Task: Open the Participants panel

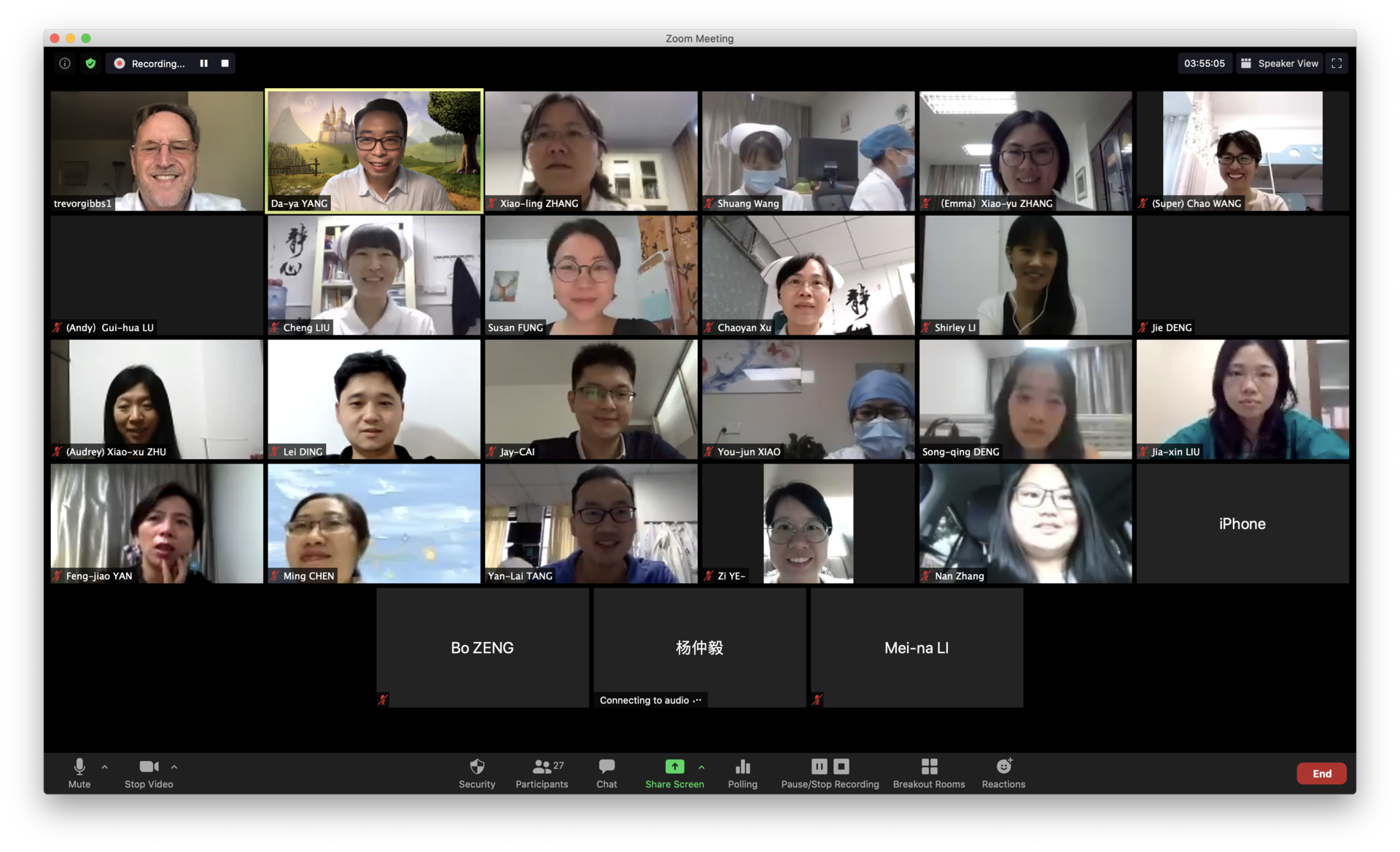Action: click(542, 773)
